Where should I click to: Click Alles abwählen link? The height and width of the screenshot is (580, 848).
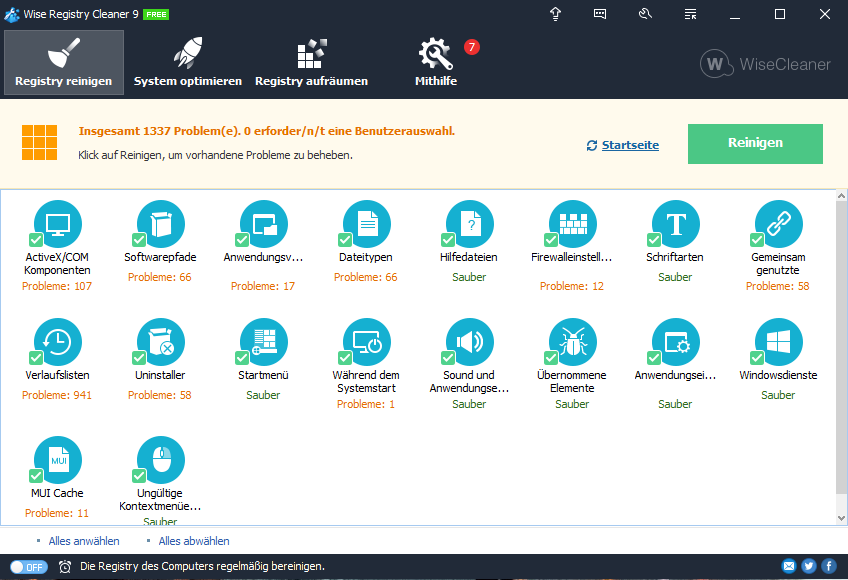tap(194, 541)
